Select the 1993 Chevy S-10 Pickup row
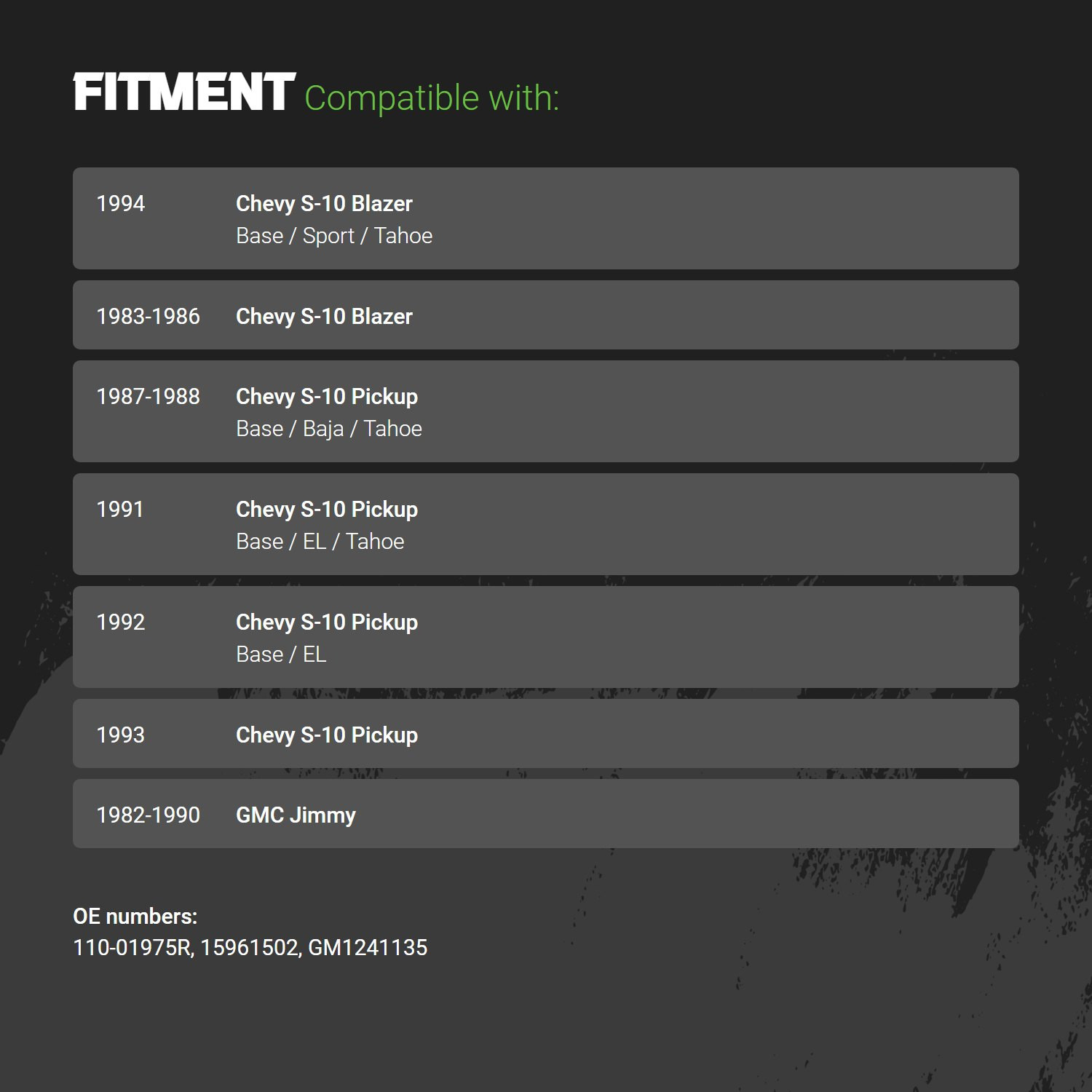The image size is (1092, 1092). [x=546, y=734]
